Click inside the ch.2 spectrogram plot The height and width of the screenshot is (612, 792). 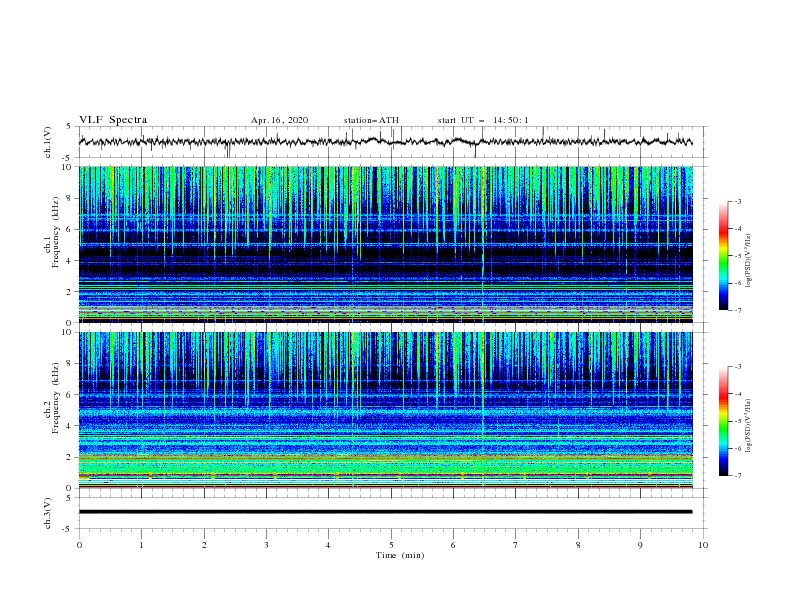click(386, 410)
